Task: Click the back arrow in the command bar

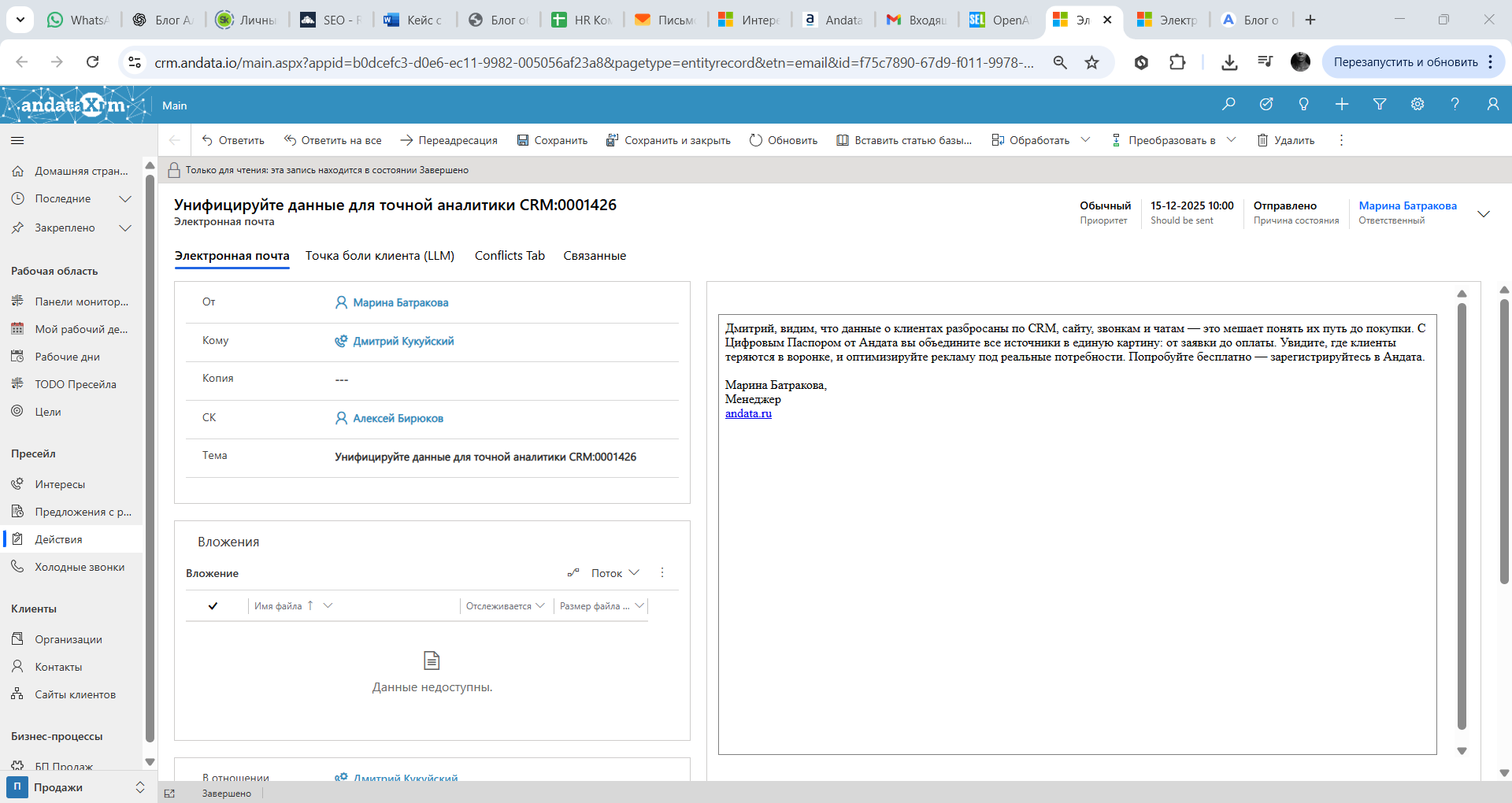Action: click(x=175, y=140)
